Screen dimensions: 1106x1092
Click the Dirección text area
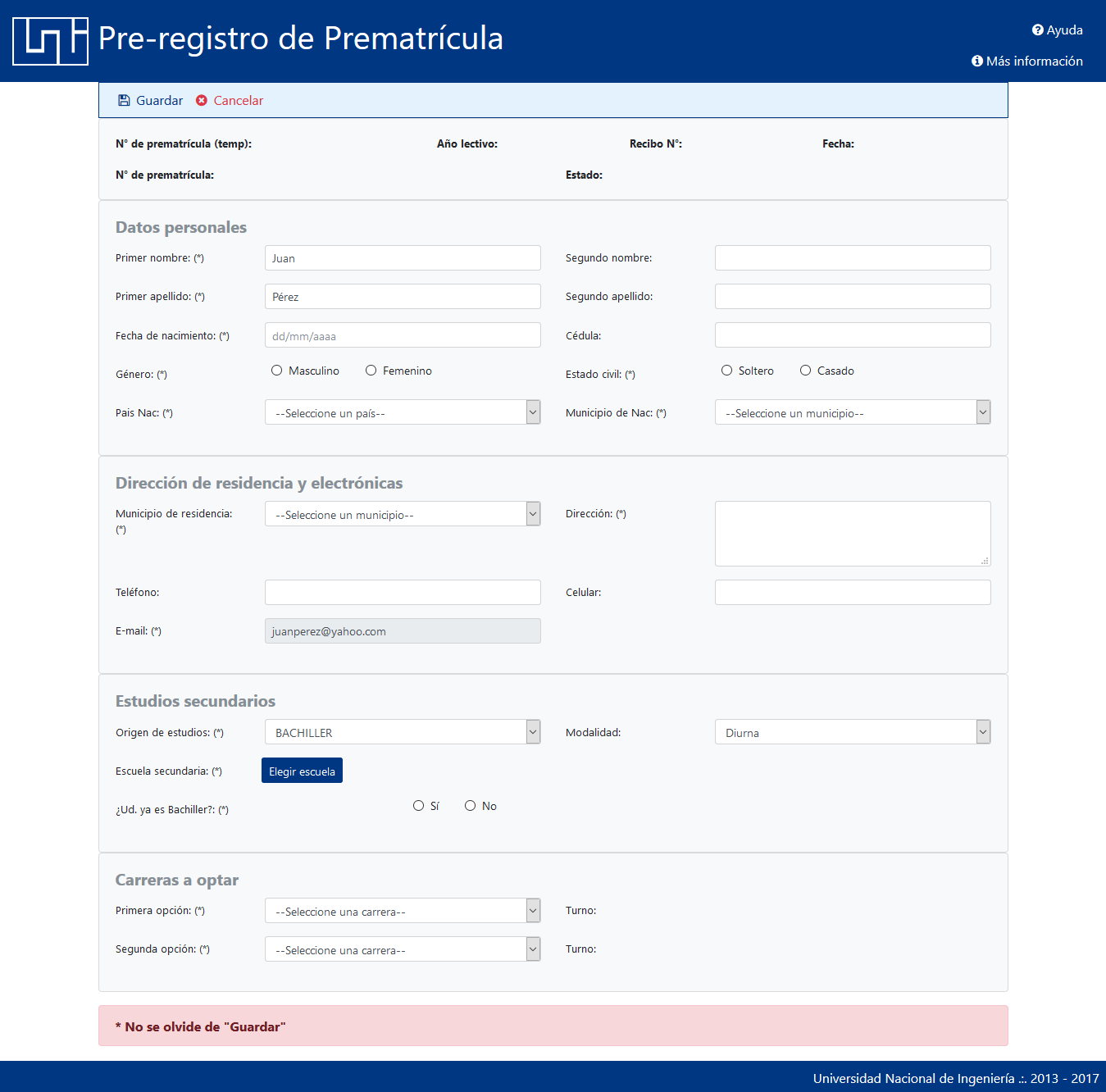853,534
